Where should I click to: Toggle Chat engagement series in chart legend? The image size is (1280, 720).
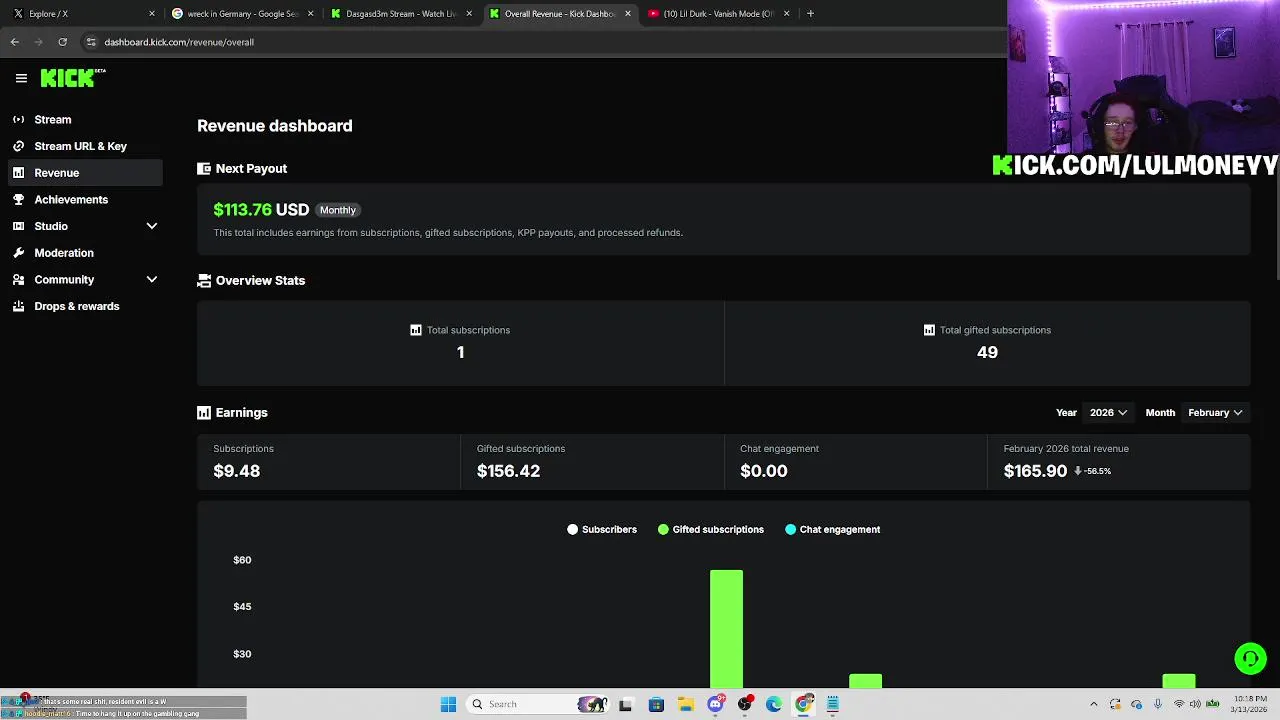(833, 529)
